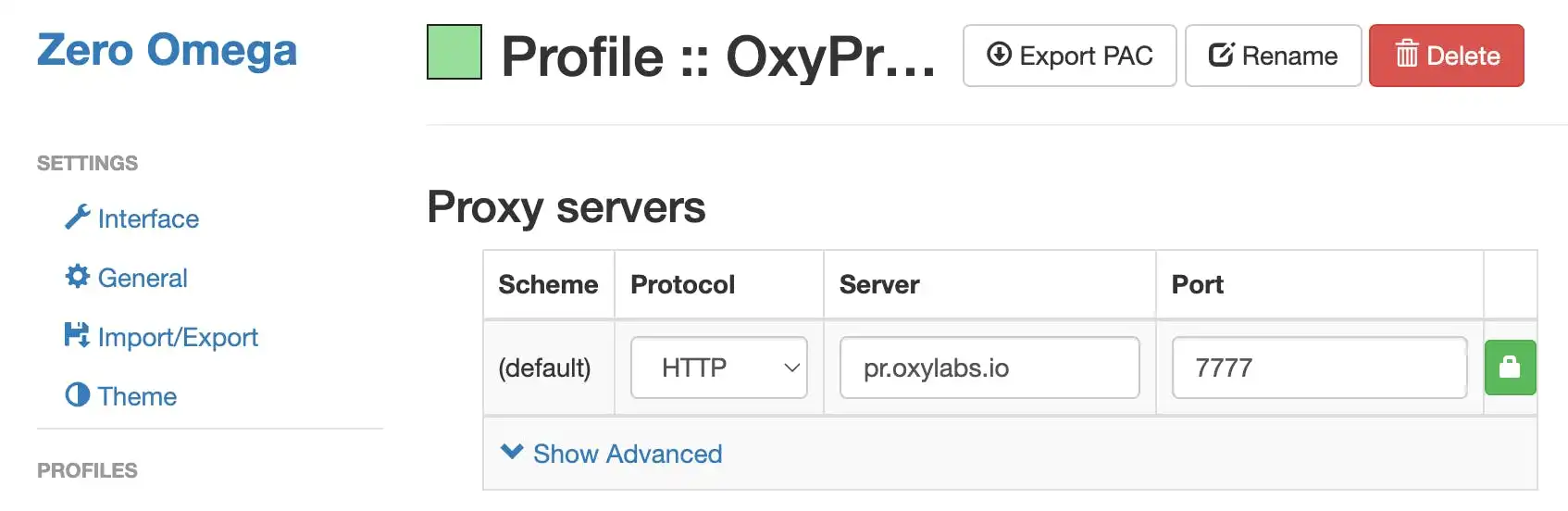Click the server field with pr.oxylabs.io

[x=989, y=368]
